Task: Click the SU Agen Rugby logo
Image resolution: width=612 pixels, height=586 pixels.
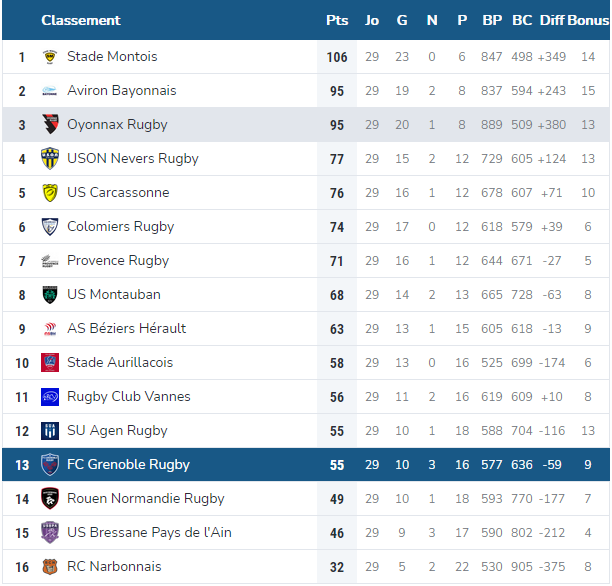Action: click(x=50, y=431)
